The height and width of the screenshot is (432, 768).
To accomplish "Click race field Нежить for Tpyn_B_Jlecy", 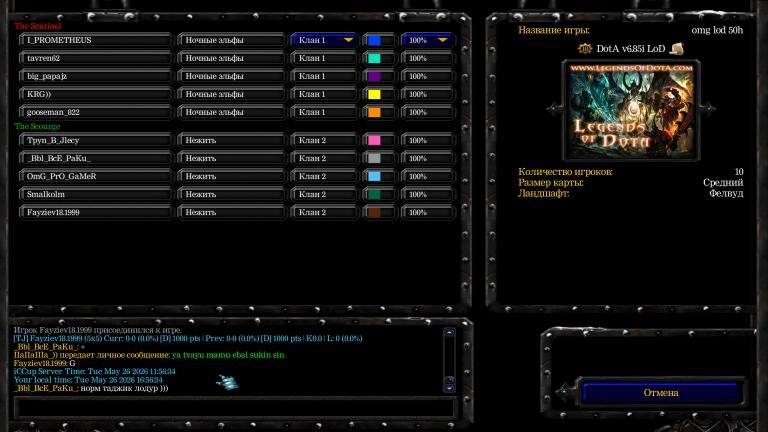I will 231,141.
